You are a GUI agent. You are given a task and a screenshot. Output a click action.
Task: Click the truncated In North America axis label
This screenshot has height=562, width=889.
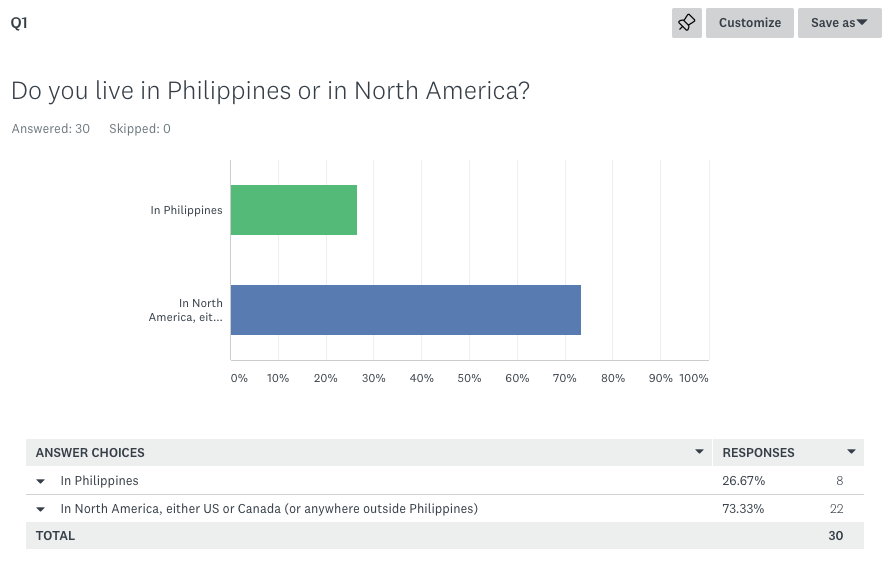tap(185, 310)
